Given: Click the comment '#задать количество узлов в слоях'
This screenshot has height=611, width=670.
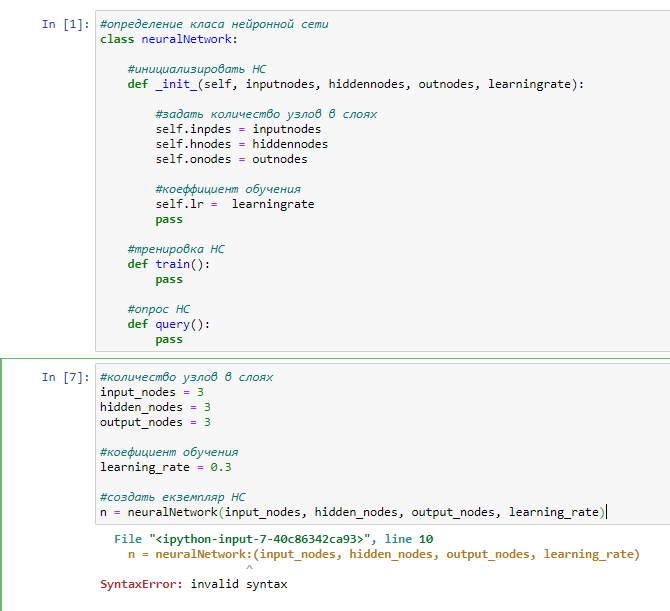Looking at the screenshot, I should point(266,114).
